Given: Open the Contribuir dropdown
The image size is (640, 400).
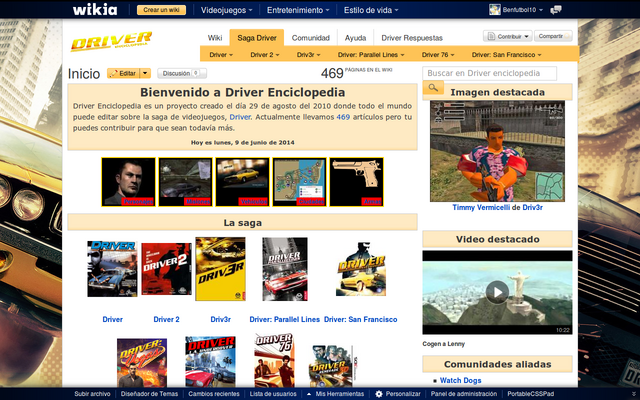Looking at the screenshot, I should (507, 36).
